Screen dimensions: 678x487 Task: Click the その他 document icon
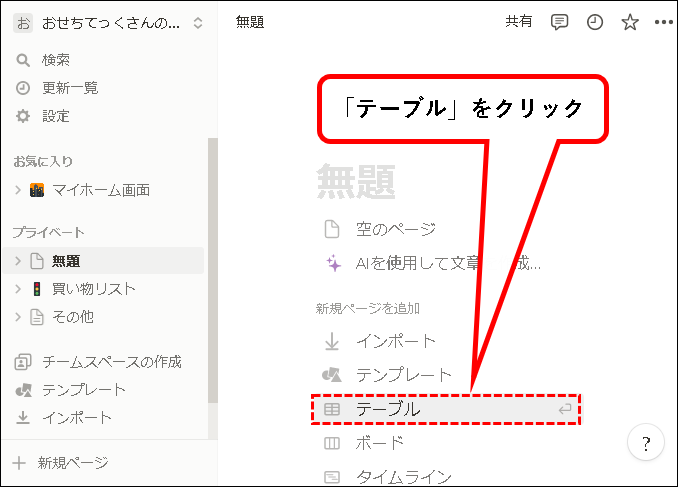coord(37,317)
